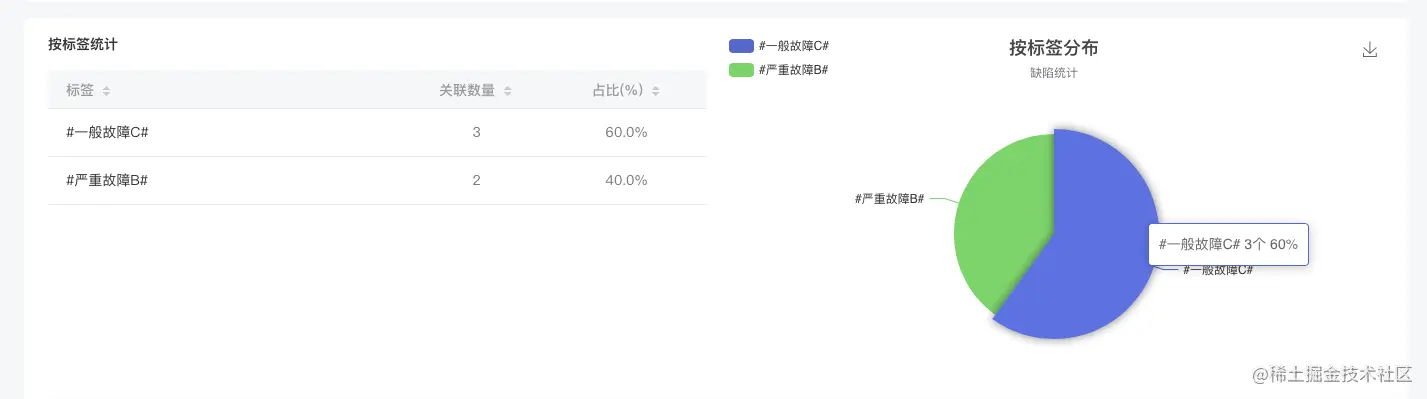Click the green legend color swatch
Screen dimensions: 1427x399
741,70
